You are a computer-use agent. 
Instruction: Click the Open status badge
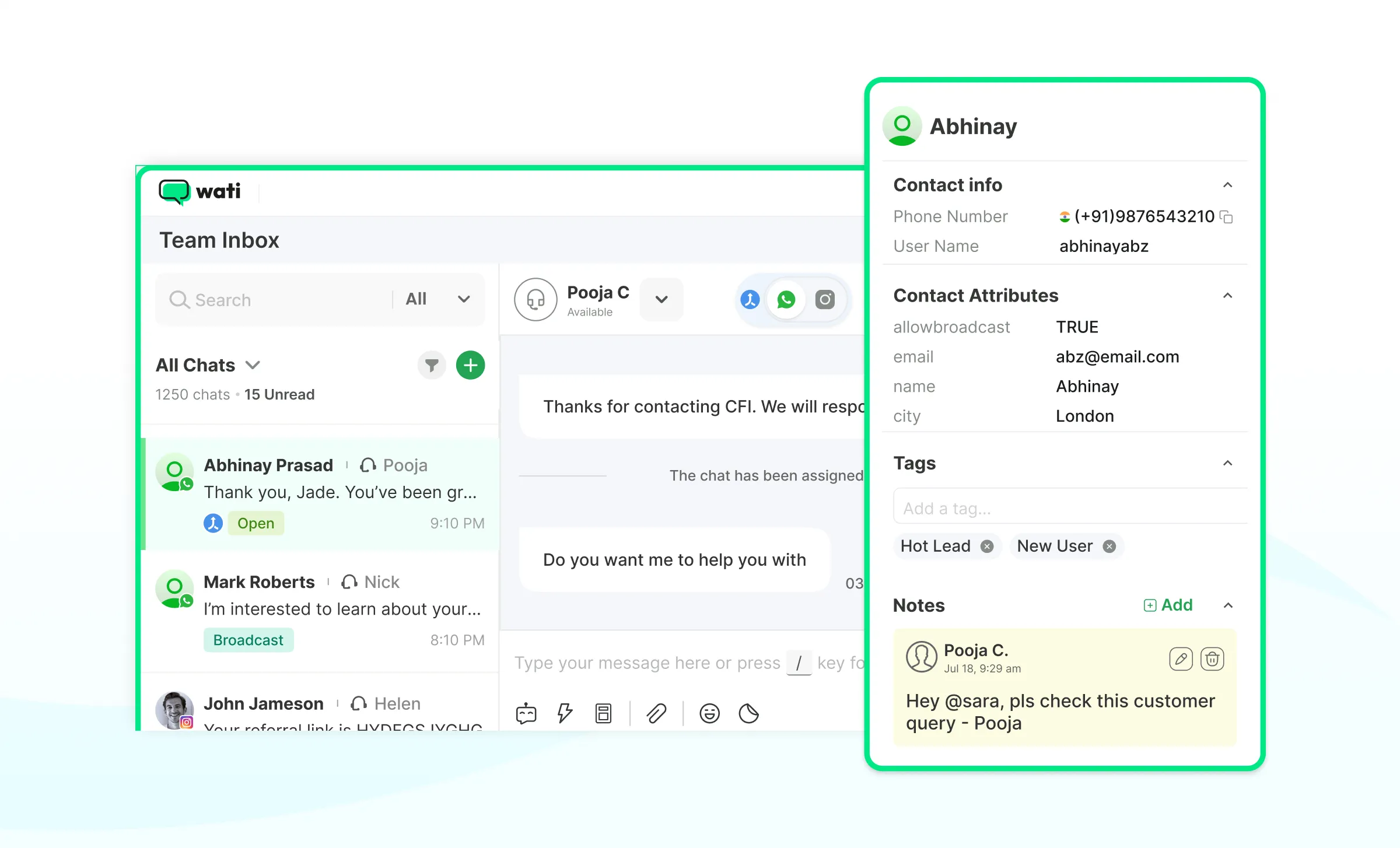256,523
